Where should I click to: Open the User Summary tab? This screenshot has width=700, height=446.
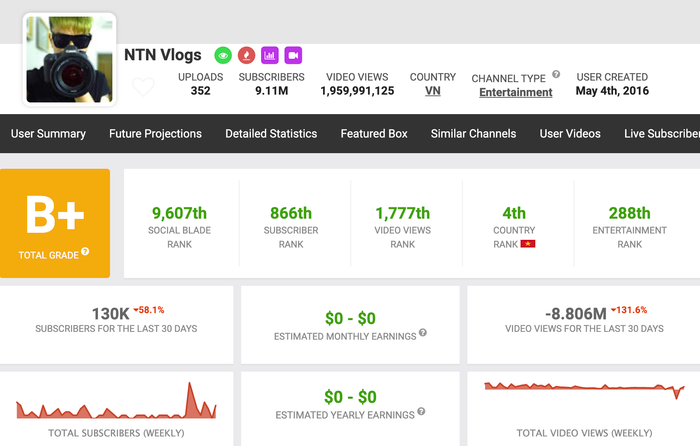pyautogui.click(x=48, y=134)
